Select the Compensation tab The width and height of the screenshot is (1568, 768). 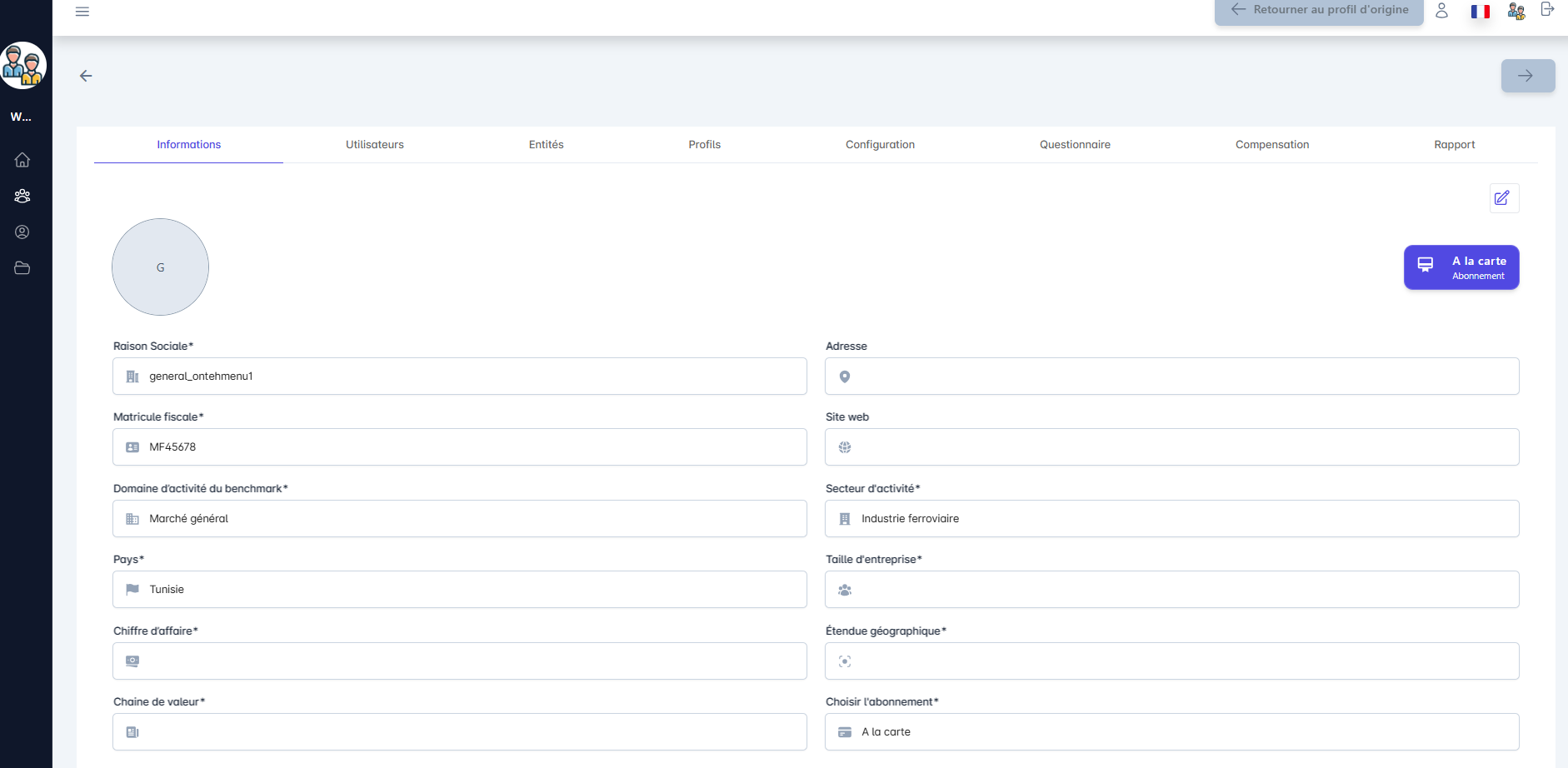[x=1271, y=145]
